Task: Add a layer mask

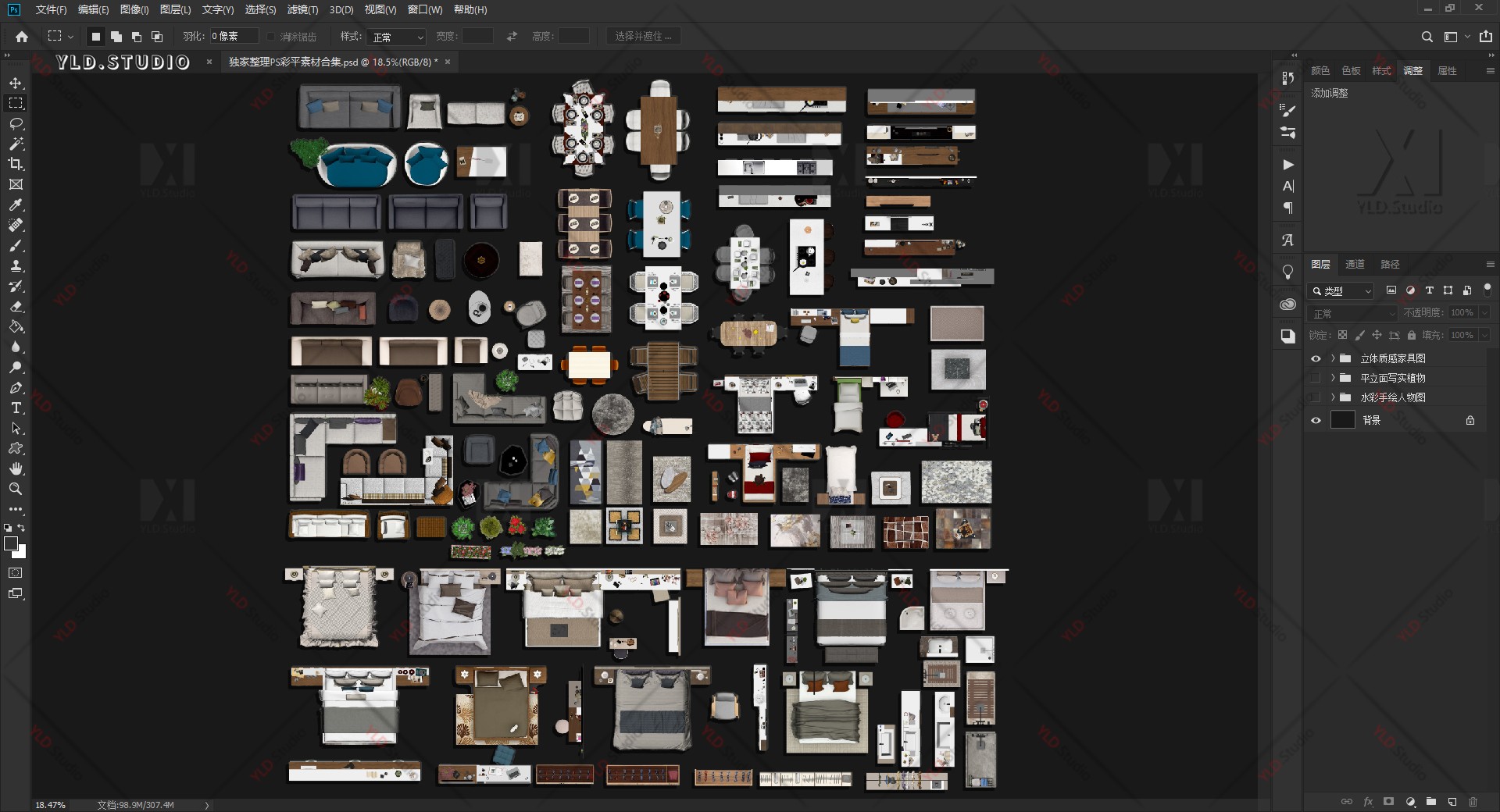Action: tap(1388, 801)
